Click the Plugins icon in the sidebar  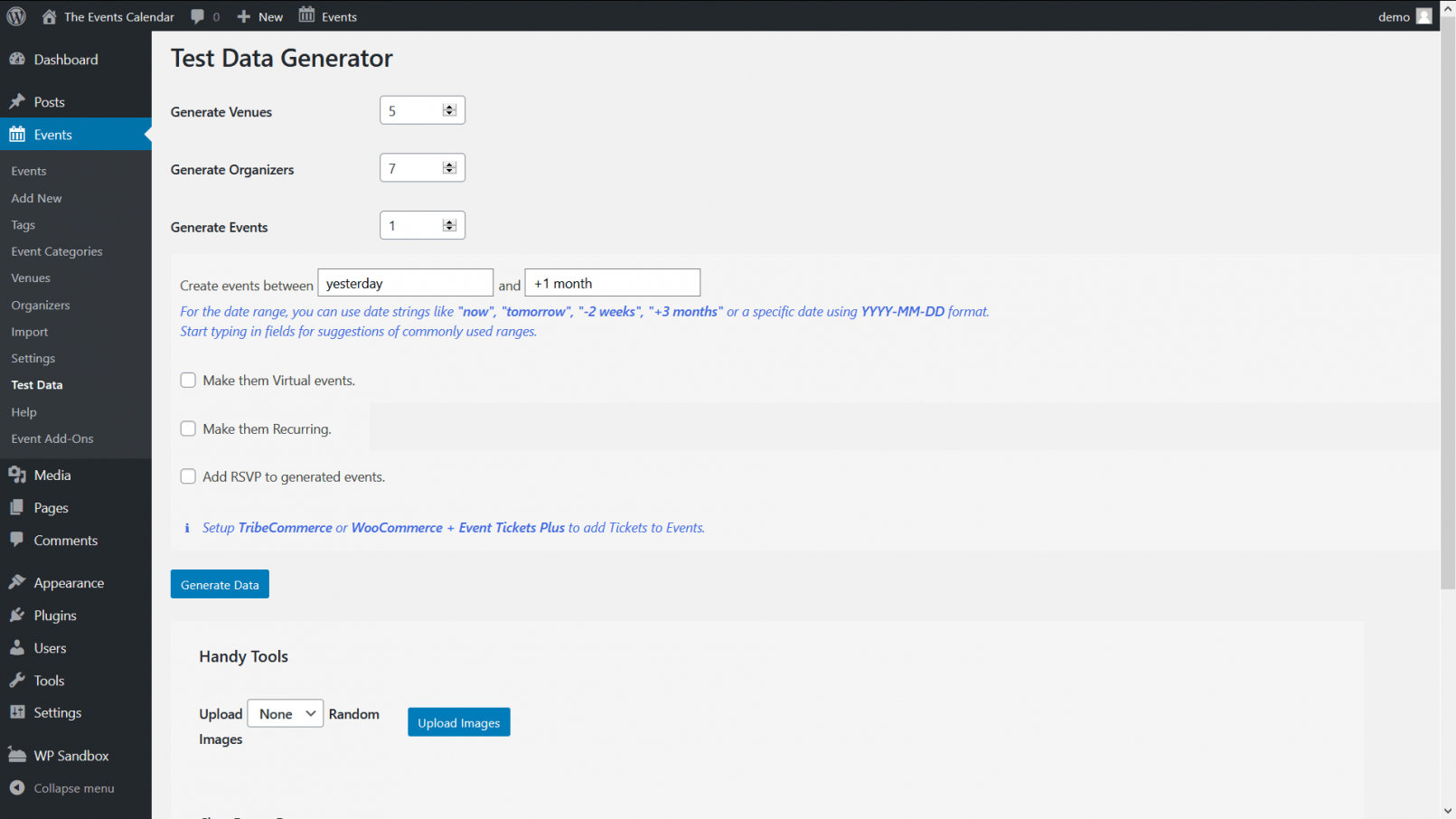click(19, 615)
